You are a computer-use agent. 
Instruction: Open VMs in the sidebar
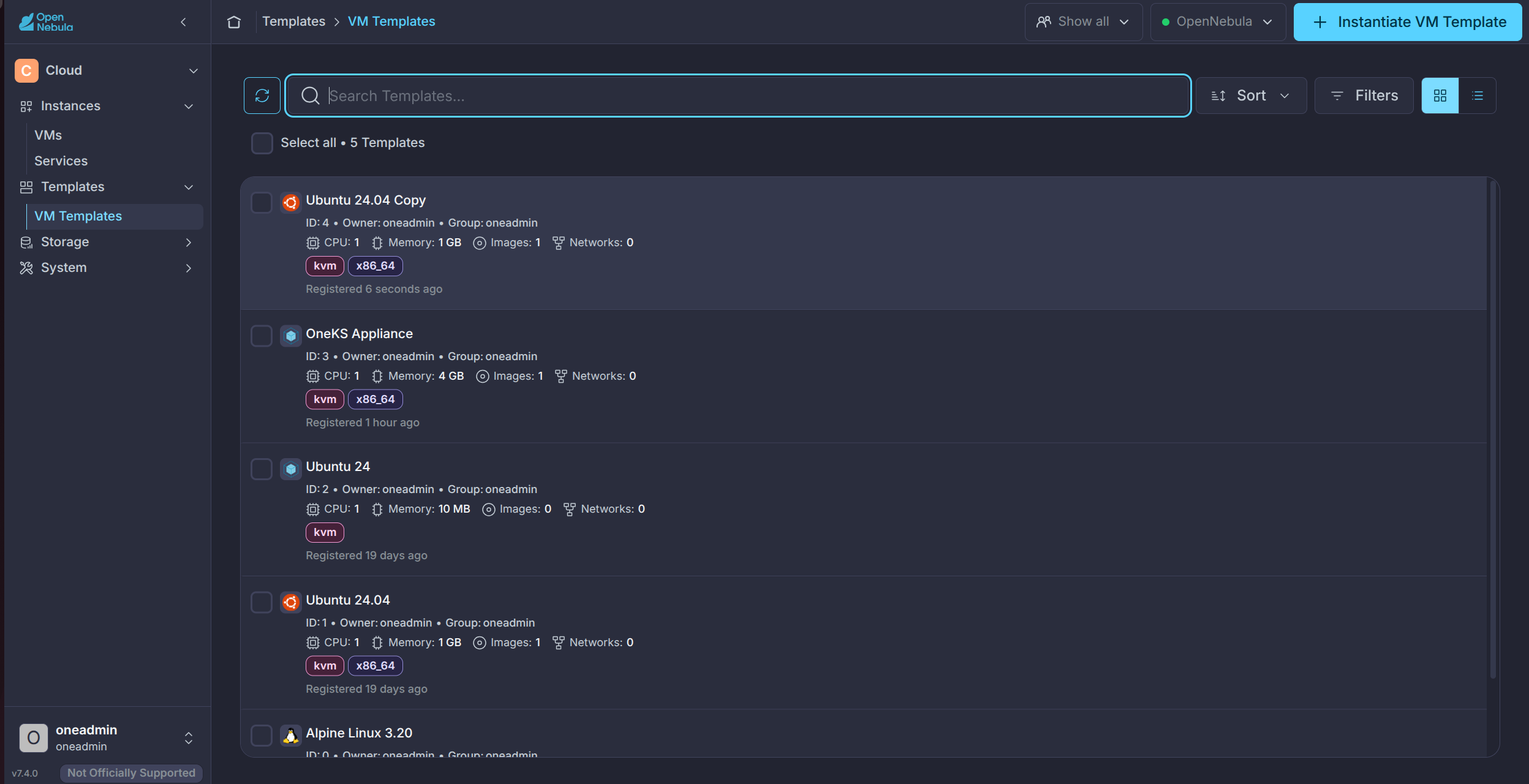click(x=48, y=135)
